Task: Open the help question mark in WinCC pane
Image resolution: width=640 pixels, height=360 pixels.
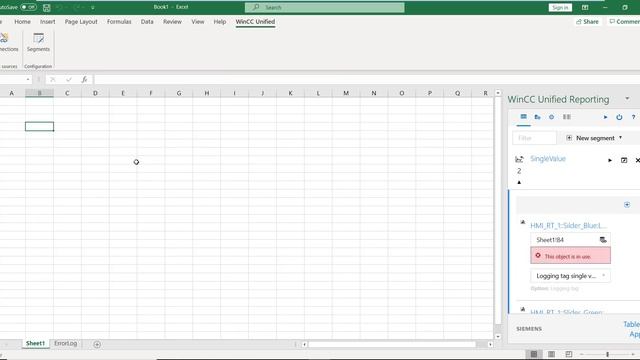Action: click(x=633, y=117)
